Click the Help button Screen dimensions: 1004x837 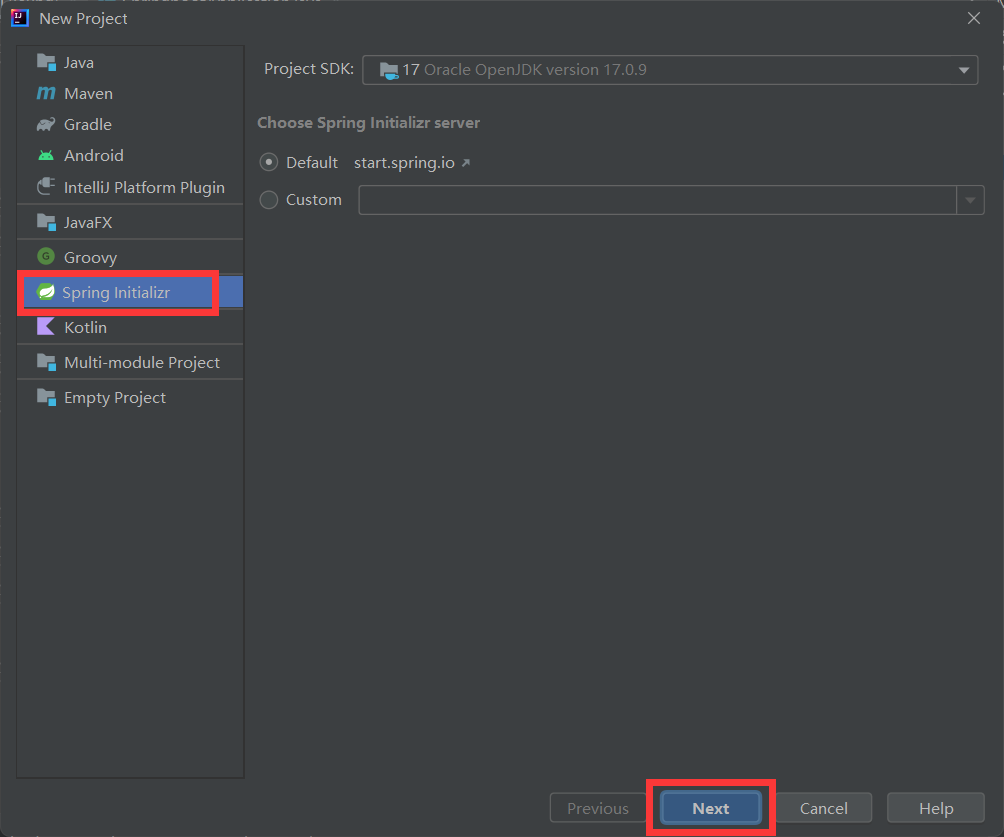click(x=935, y=808)
